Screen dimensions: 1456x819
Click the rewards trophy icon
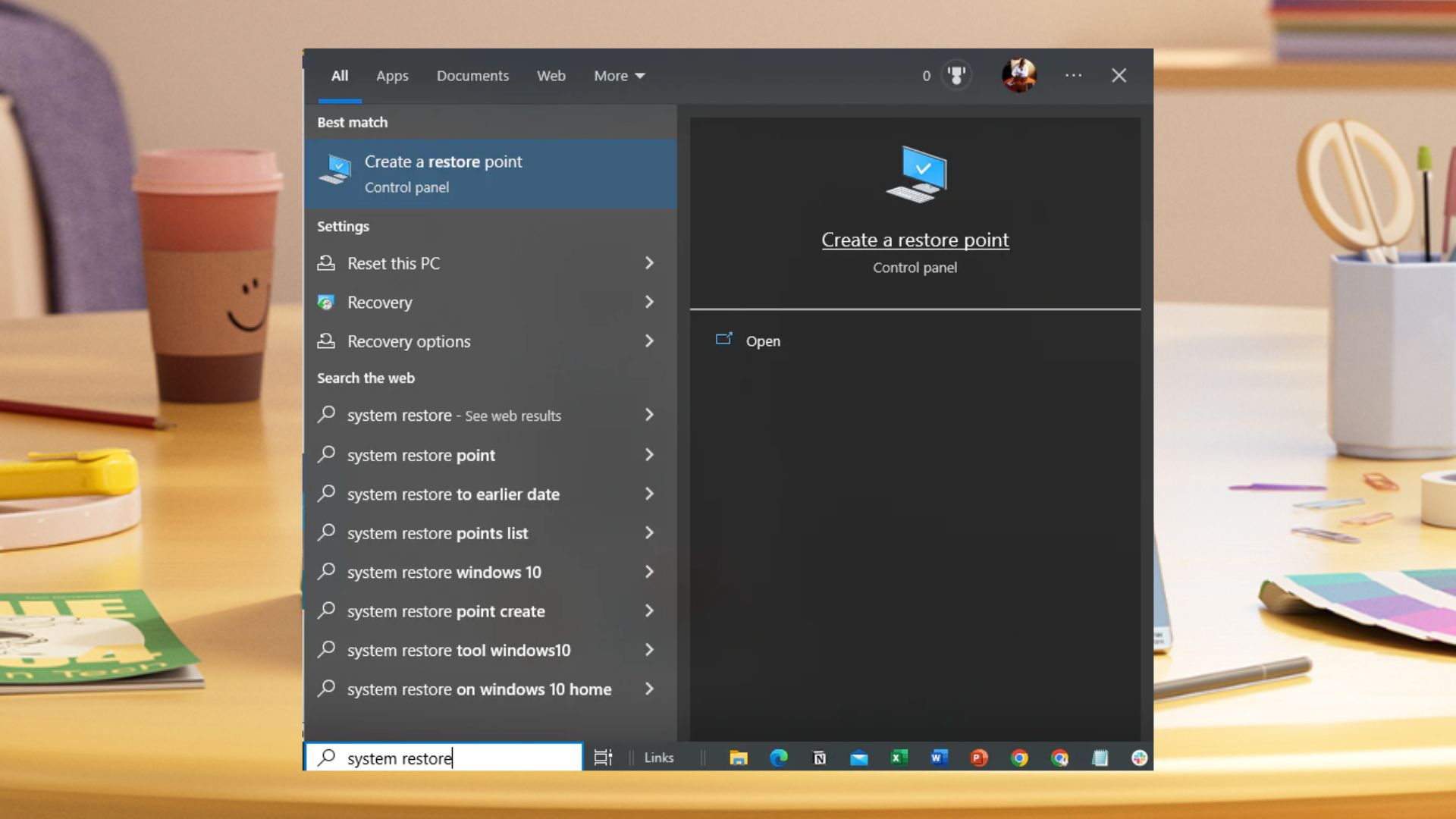(x=956, y=75)
